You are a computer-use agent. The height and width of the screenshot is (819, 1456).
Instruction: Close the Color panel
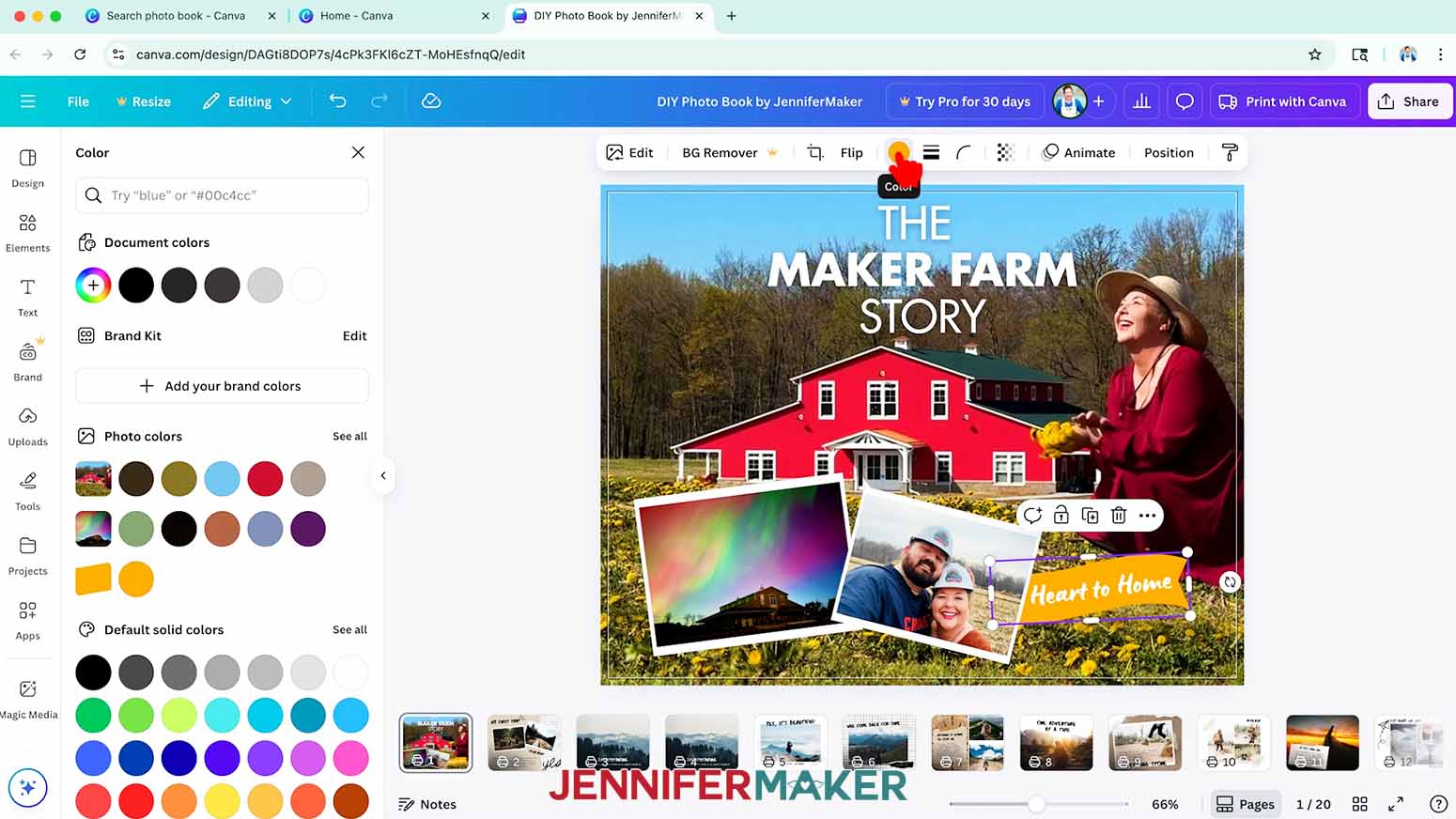358,152
